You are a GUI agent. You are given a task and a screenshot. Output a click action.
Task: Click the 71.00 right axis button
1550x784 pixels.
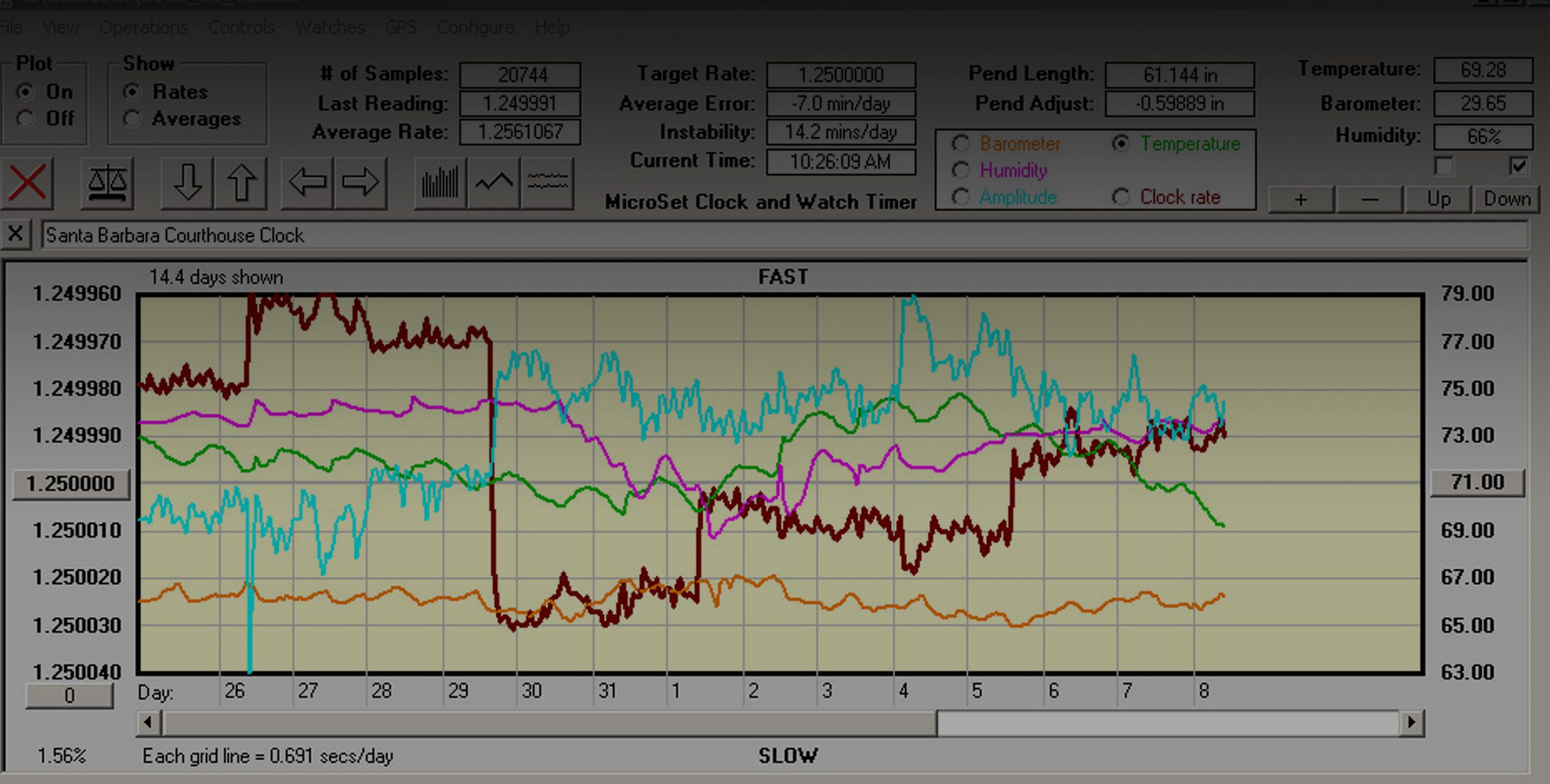click(x=1477, y=483)
